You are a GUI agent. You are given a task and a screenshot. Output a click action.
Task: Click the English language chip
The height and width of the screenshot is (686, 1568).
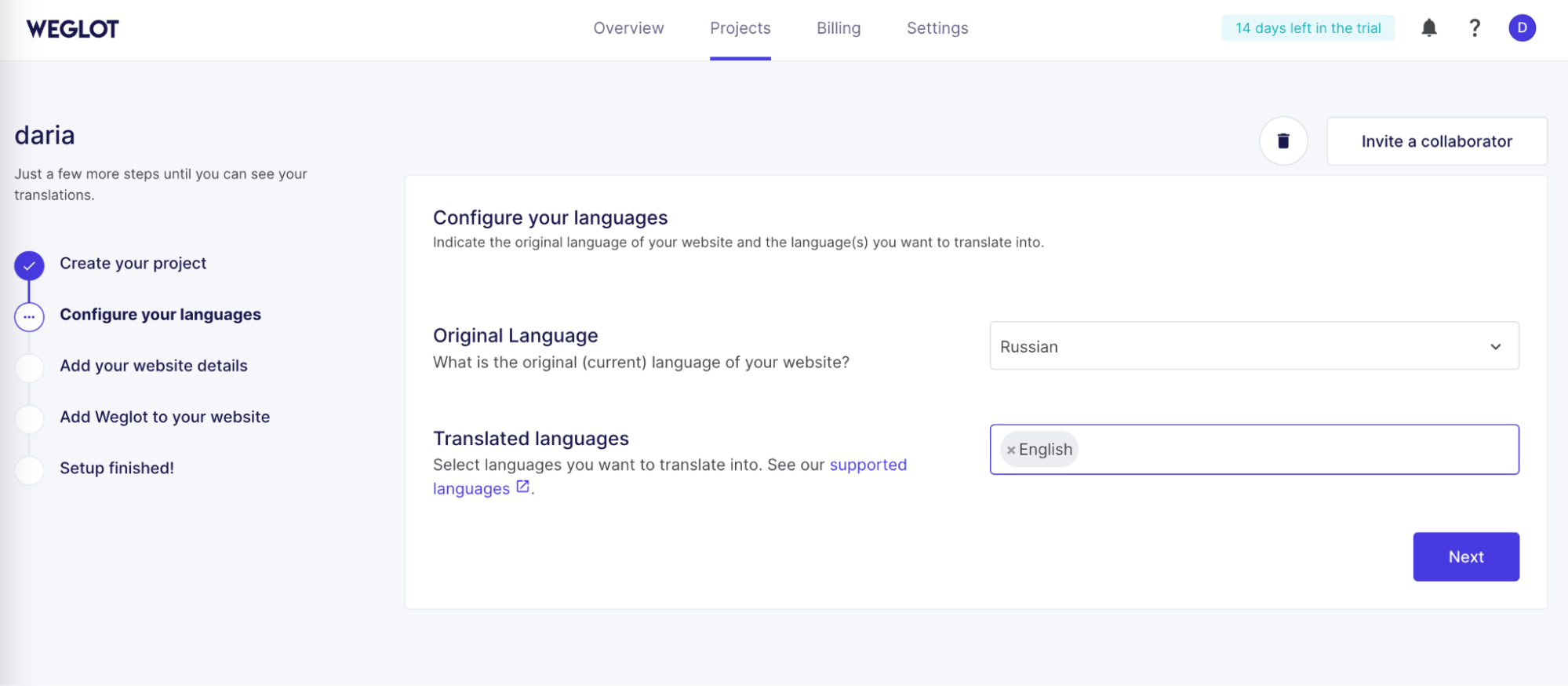[x=1039, y=450]
